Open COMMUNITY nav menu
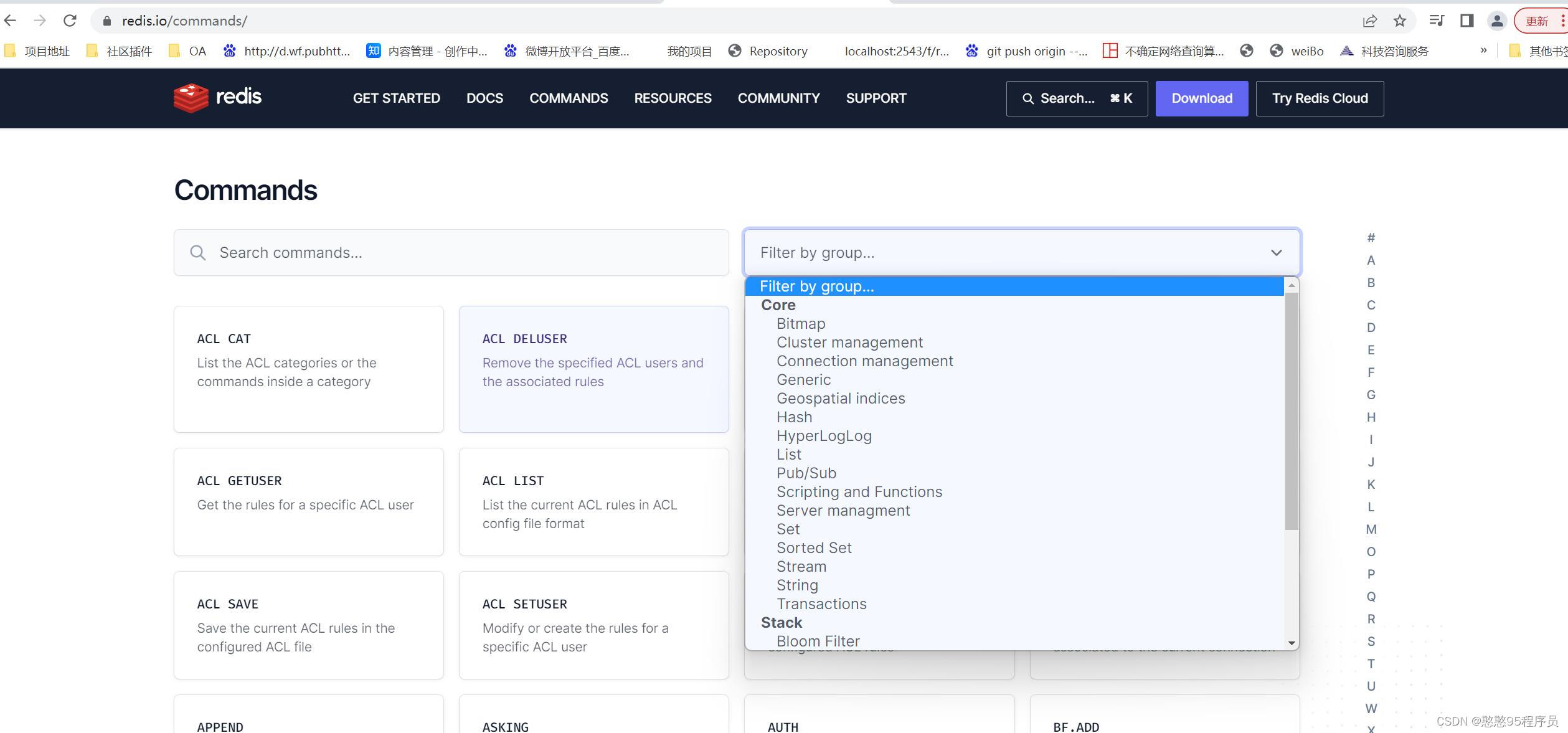 click(x=778, y=98)
